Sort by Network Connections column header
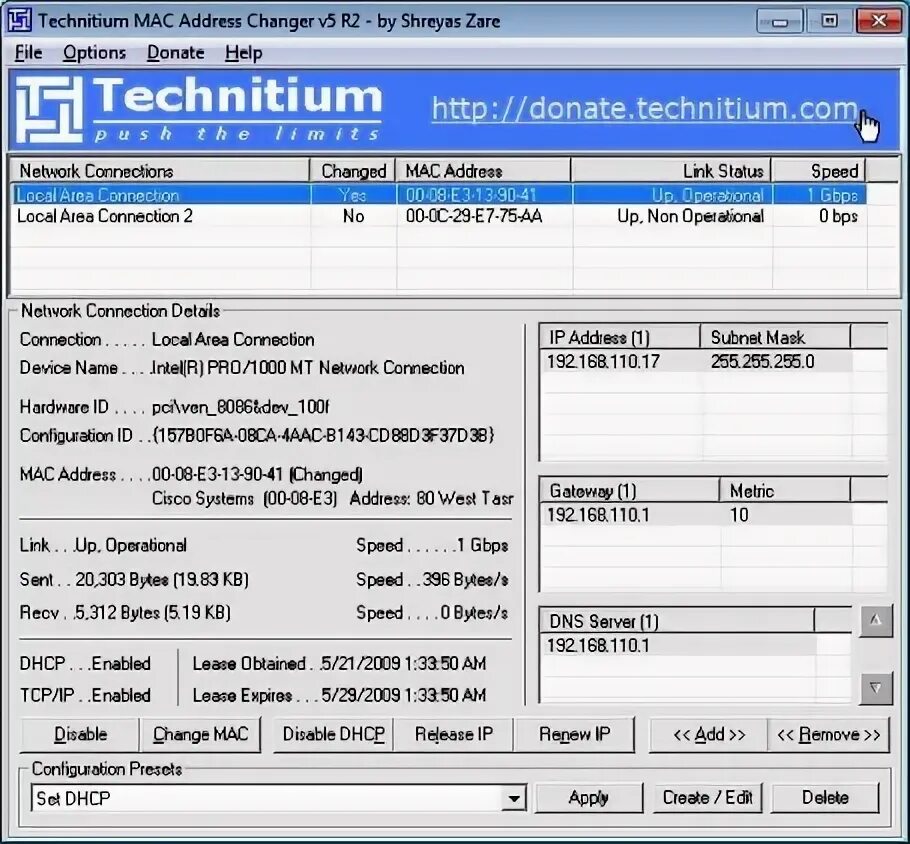The width and height of the screenshot is (910, 844). tap(160, 171)
